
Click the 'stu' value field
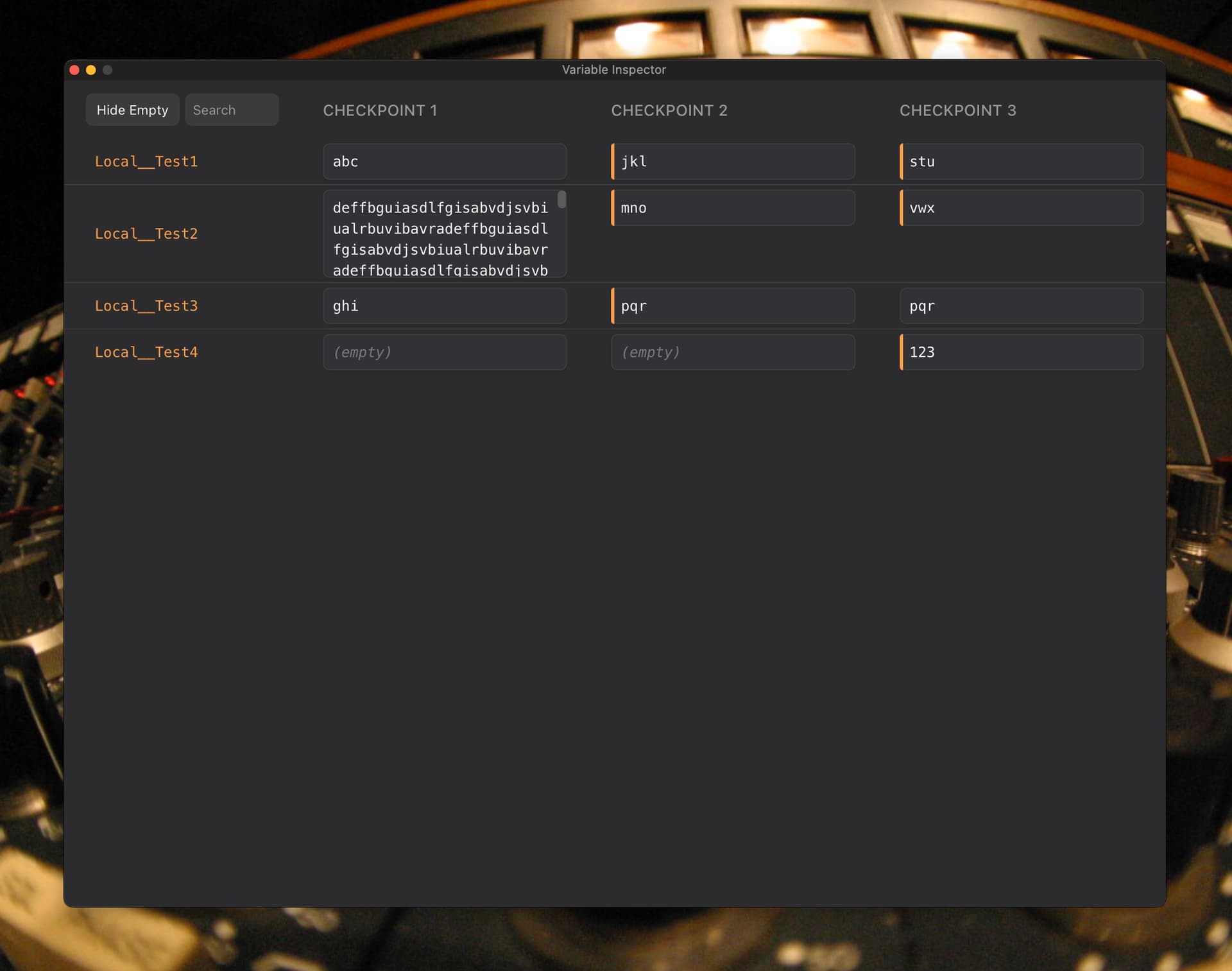[x=1021, y=162]
